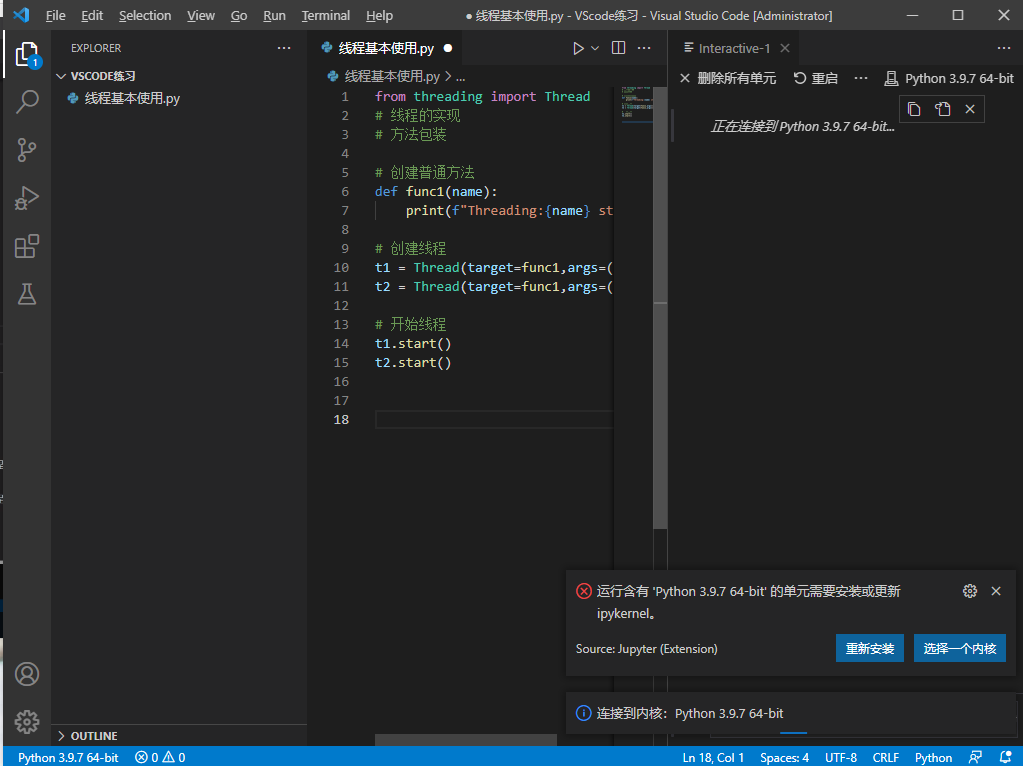
Task: Select the Python 3.9.7 64-bit kernel picker
Action: [x=949, y=78]
